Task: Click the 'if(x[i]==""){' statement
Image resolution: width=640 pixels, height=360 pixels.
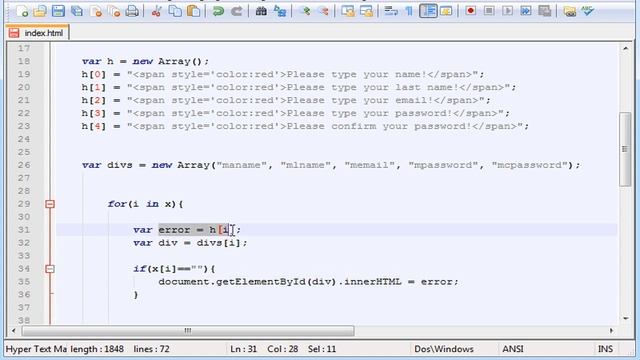Action: click(174, 269)
